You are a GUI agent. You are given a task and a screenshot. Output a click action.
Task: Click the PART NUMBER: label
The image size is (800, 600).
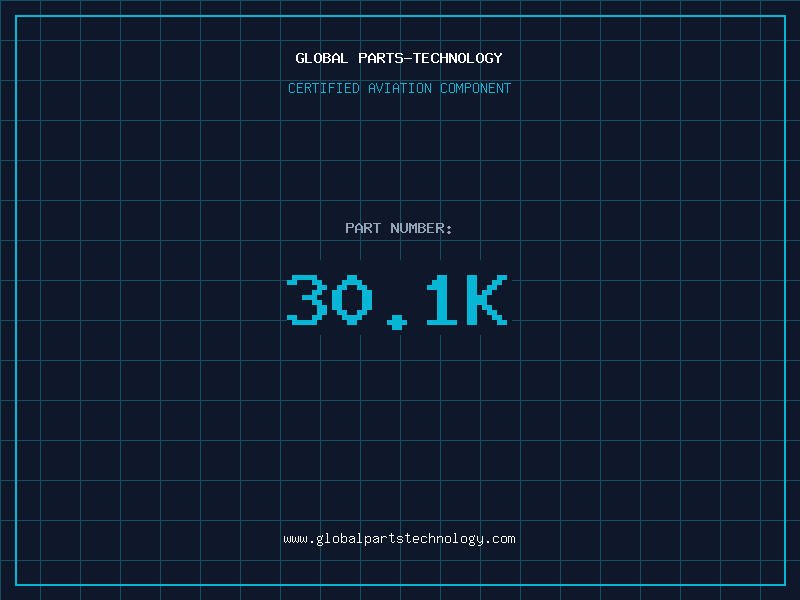pyautogui.click(x=399, y=228)
